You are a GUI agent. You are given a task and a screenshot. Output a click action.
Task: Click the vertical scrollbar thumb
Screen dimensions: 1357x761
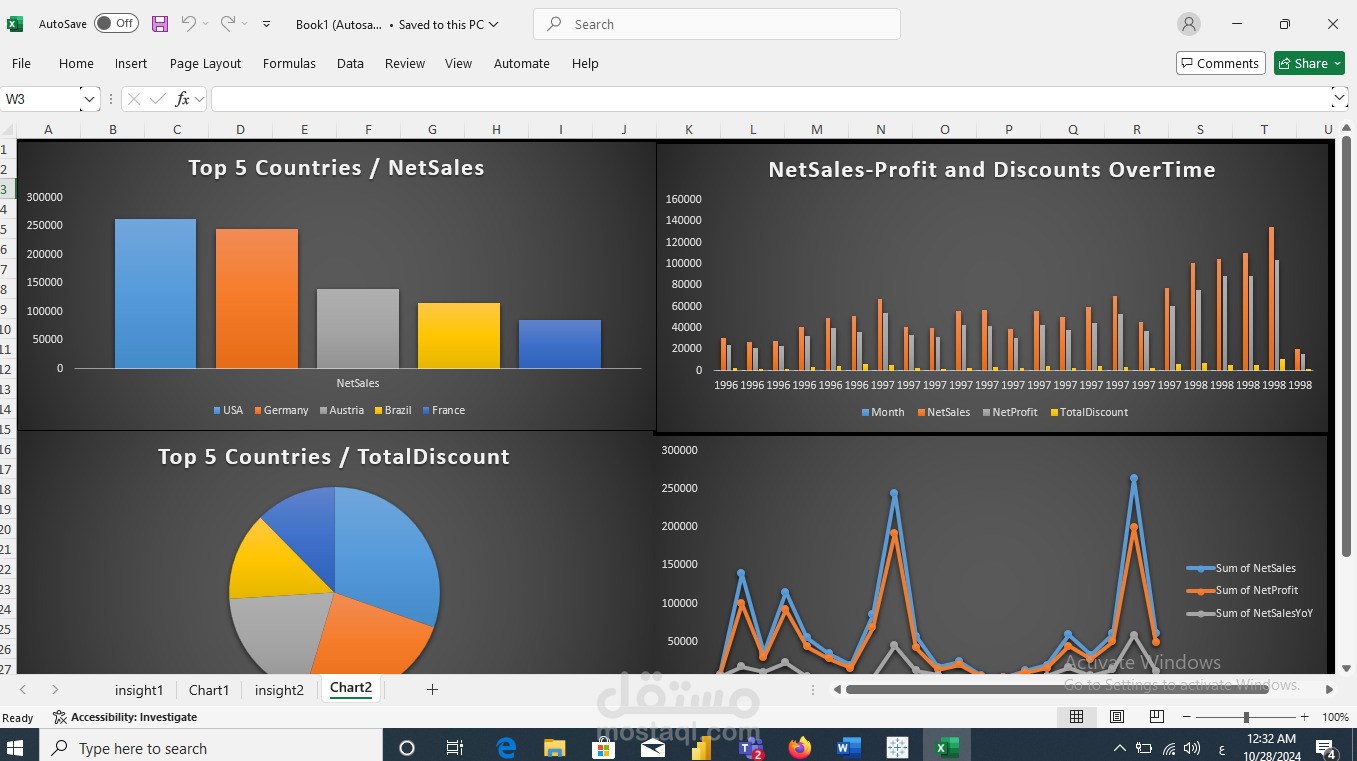[x=1346, y=346]
